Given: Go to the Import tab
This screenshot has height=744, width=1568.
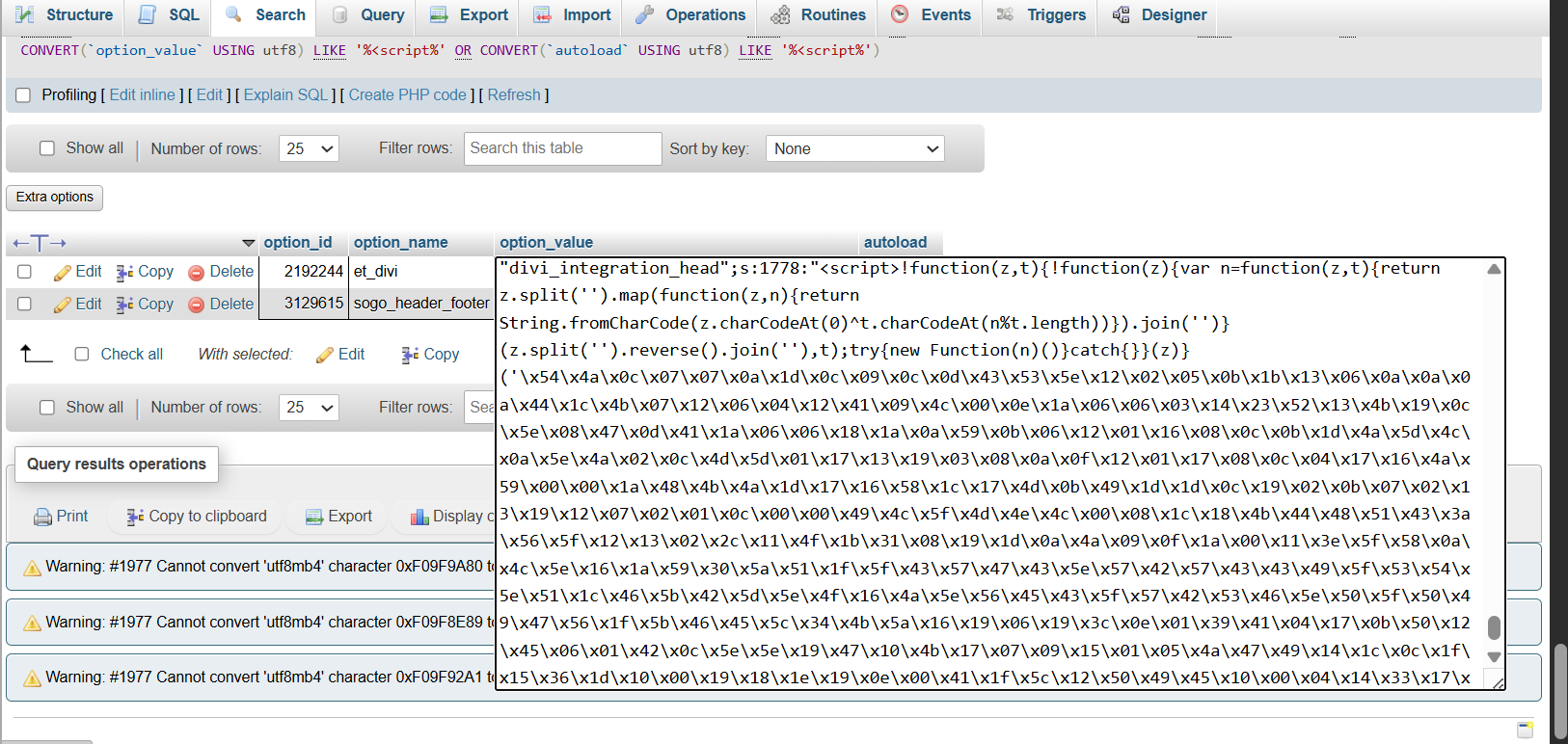Looking at the screenshot, I should 572,15.
